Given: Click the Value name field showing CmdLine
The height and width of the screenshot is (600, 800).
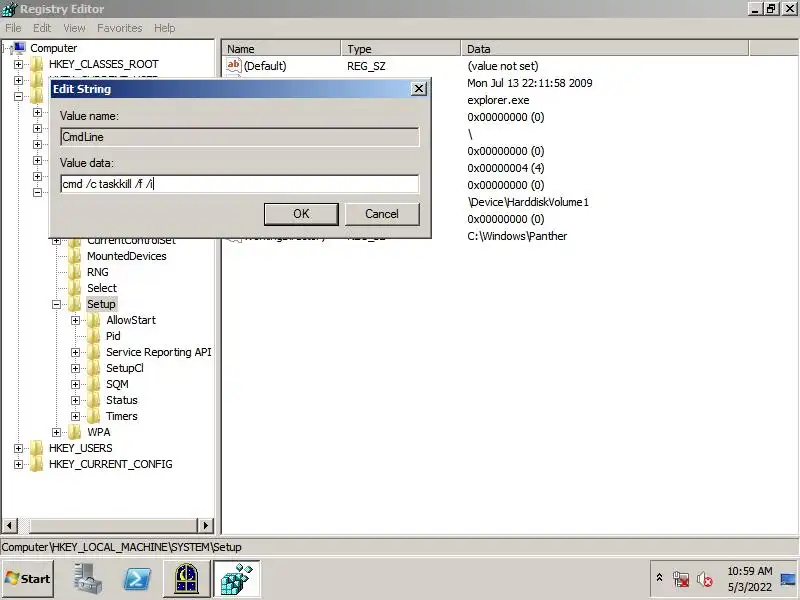Looking at the screenshot, I should (x=240, y=137).
